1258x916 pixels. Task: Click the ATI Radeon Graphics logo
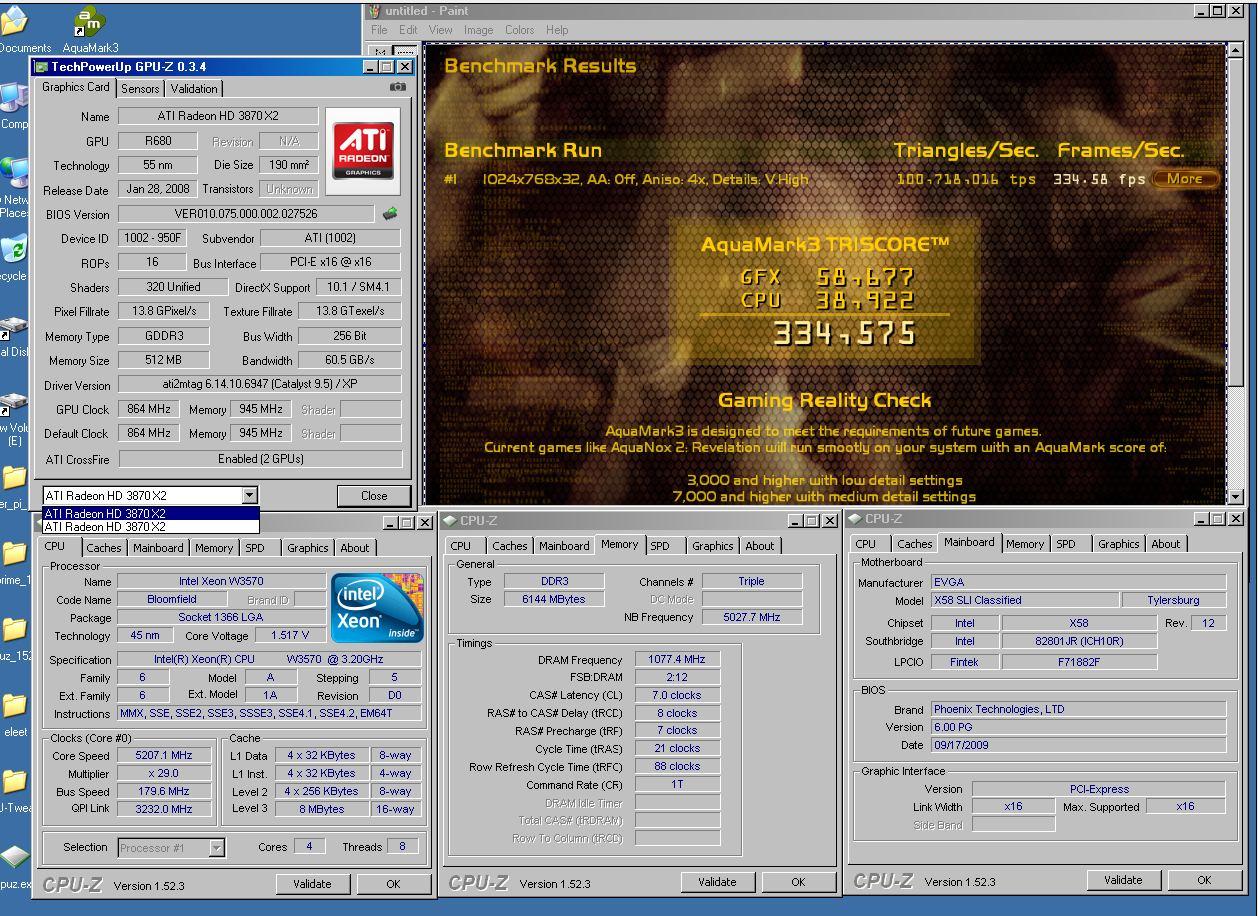point(363,150)
